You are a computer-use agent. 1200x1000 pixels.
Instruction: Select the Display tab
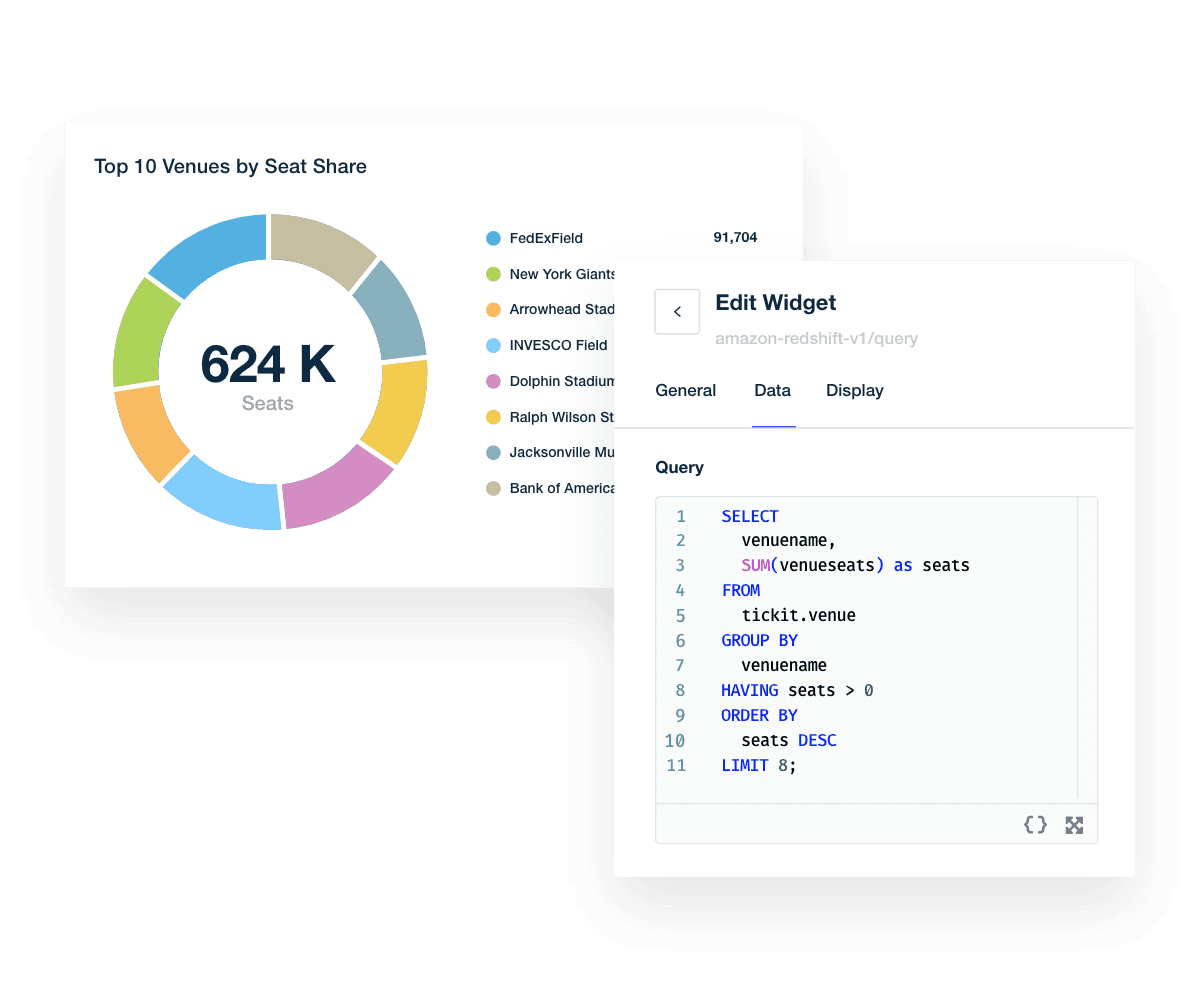pos(854,391)
